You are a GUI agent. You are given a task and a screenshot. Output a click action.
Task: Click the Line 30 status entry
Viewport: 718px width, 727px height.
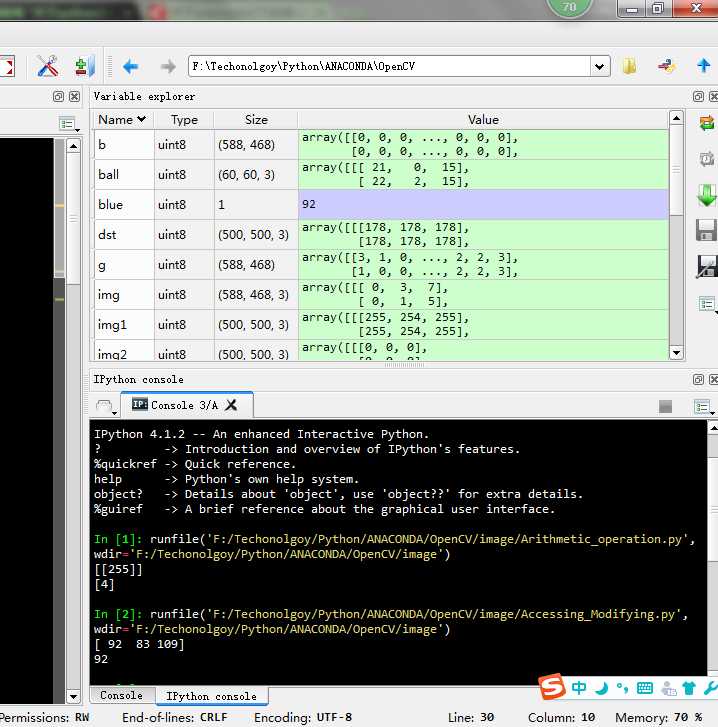pos(471,718)
